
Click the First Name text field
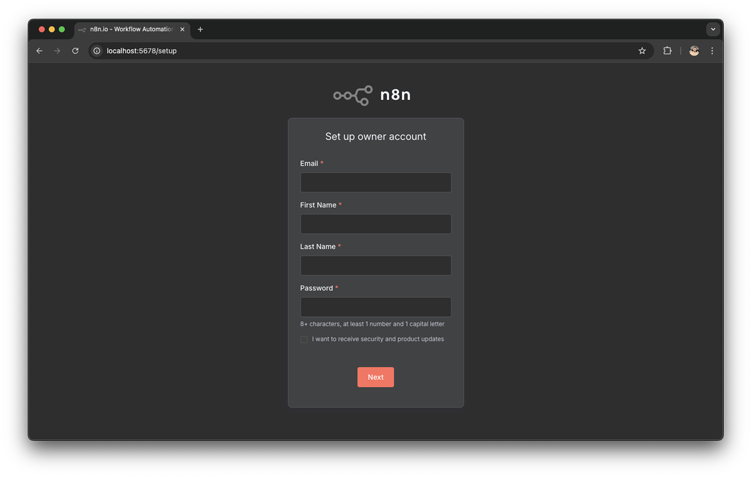point(375,224)
